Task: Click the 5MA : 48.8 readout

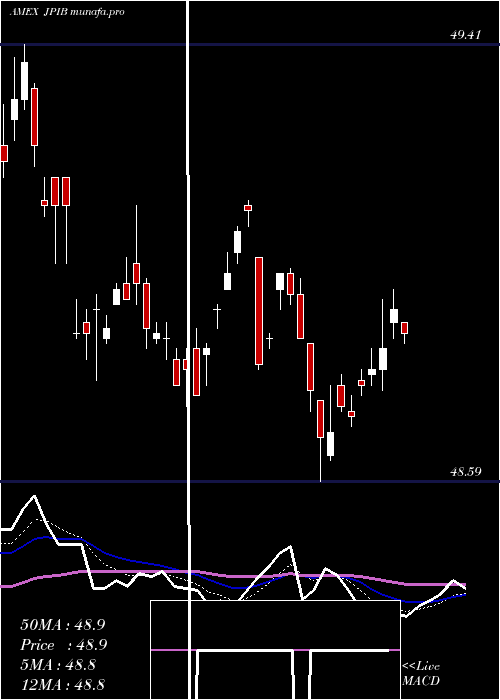Action: coord(58,665)
